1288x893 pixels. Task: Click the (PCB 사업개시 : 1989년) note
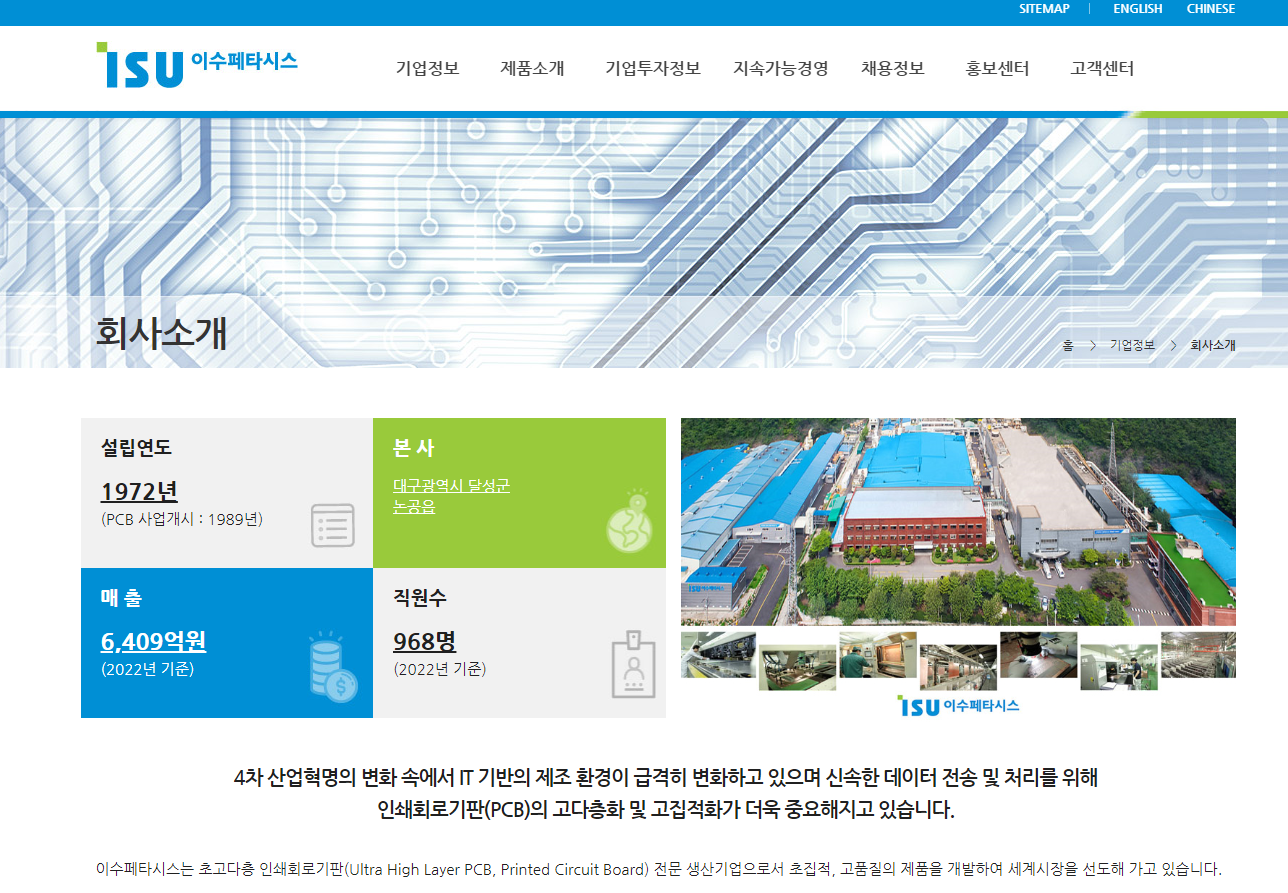pyautogui.click(x=182, y=519)
